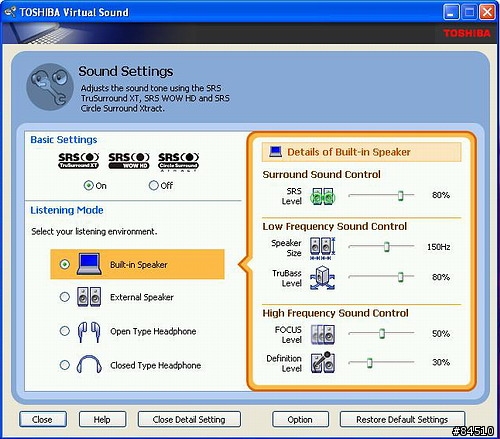Click the Surround Sound Control heading
This screenshot has width=500, height=439.
click(x=321, y=174)
